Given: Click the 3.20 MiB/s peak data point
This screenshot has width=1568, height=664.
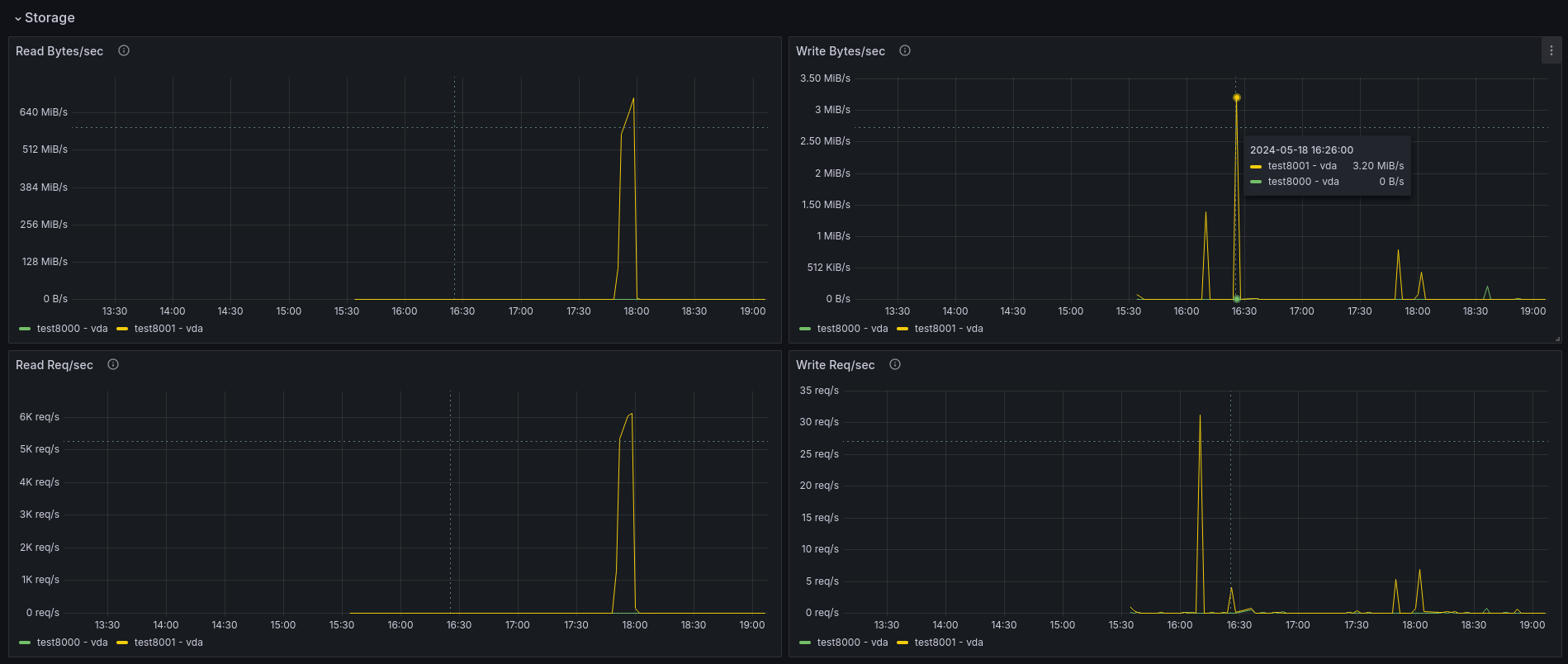Looking at the screenshot, I should point(1236,97).
